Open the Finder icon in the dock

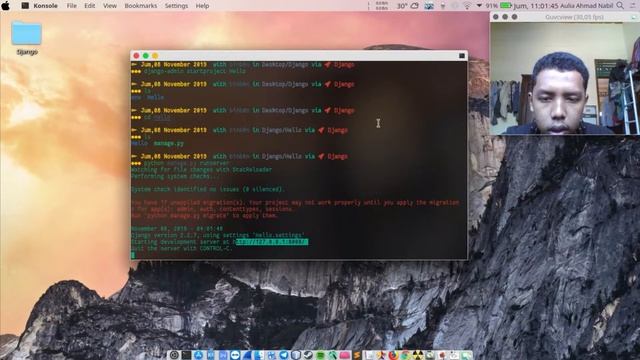click(259, 355)
